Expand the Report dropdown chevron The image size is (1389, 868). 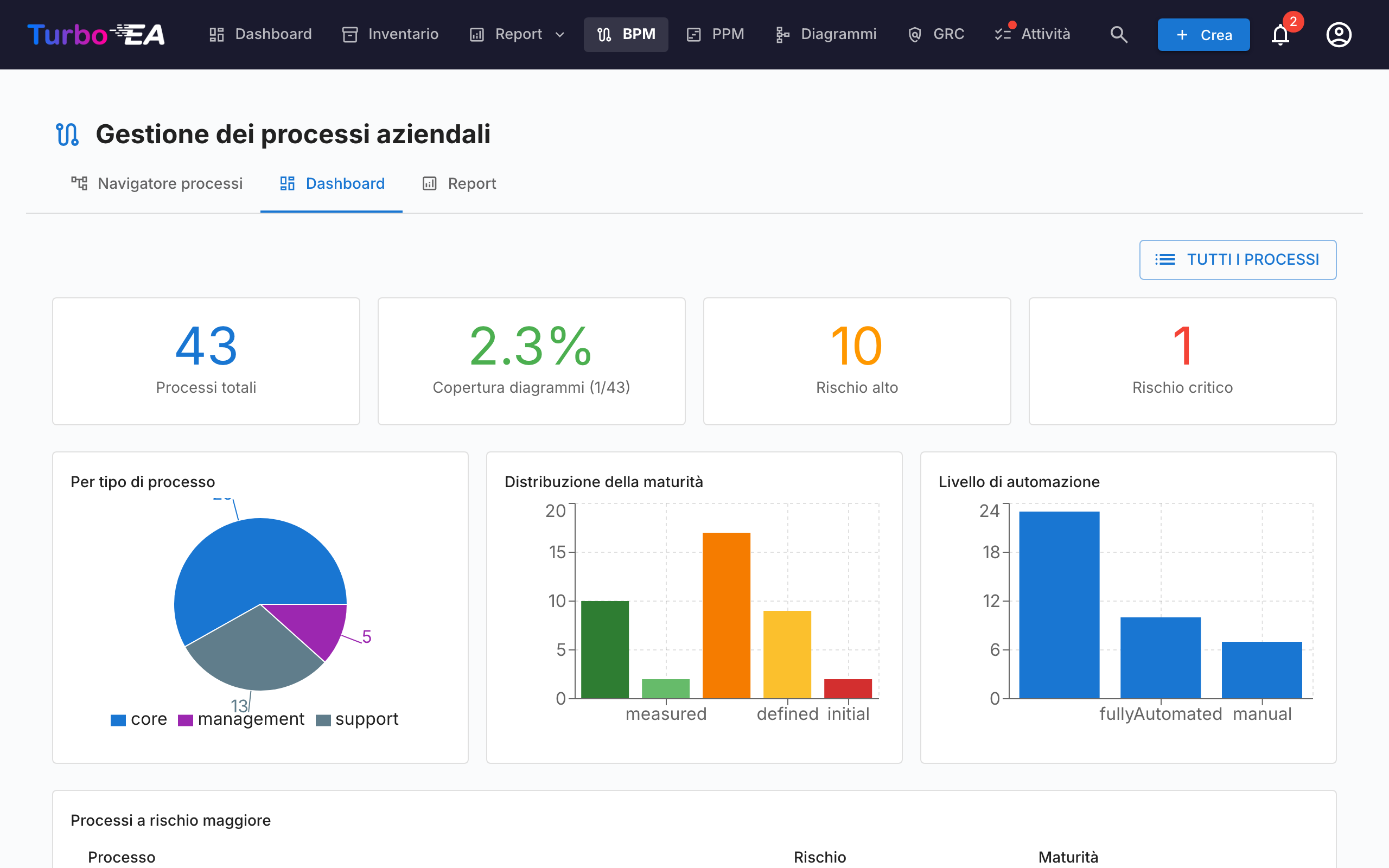tap(559, 34)
